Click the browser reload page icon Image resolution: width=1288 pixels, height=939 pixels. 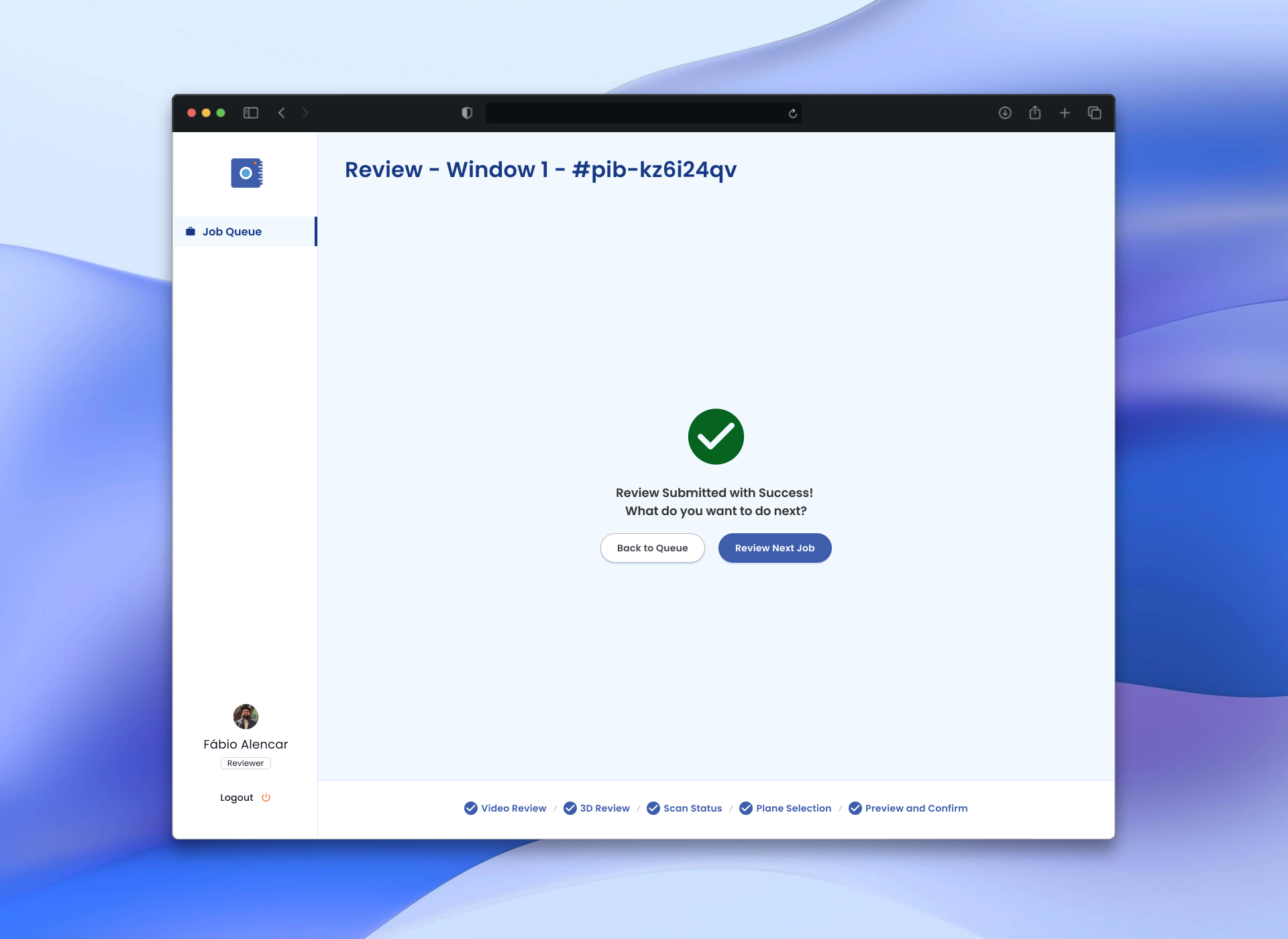pos(793,113)
